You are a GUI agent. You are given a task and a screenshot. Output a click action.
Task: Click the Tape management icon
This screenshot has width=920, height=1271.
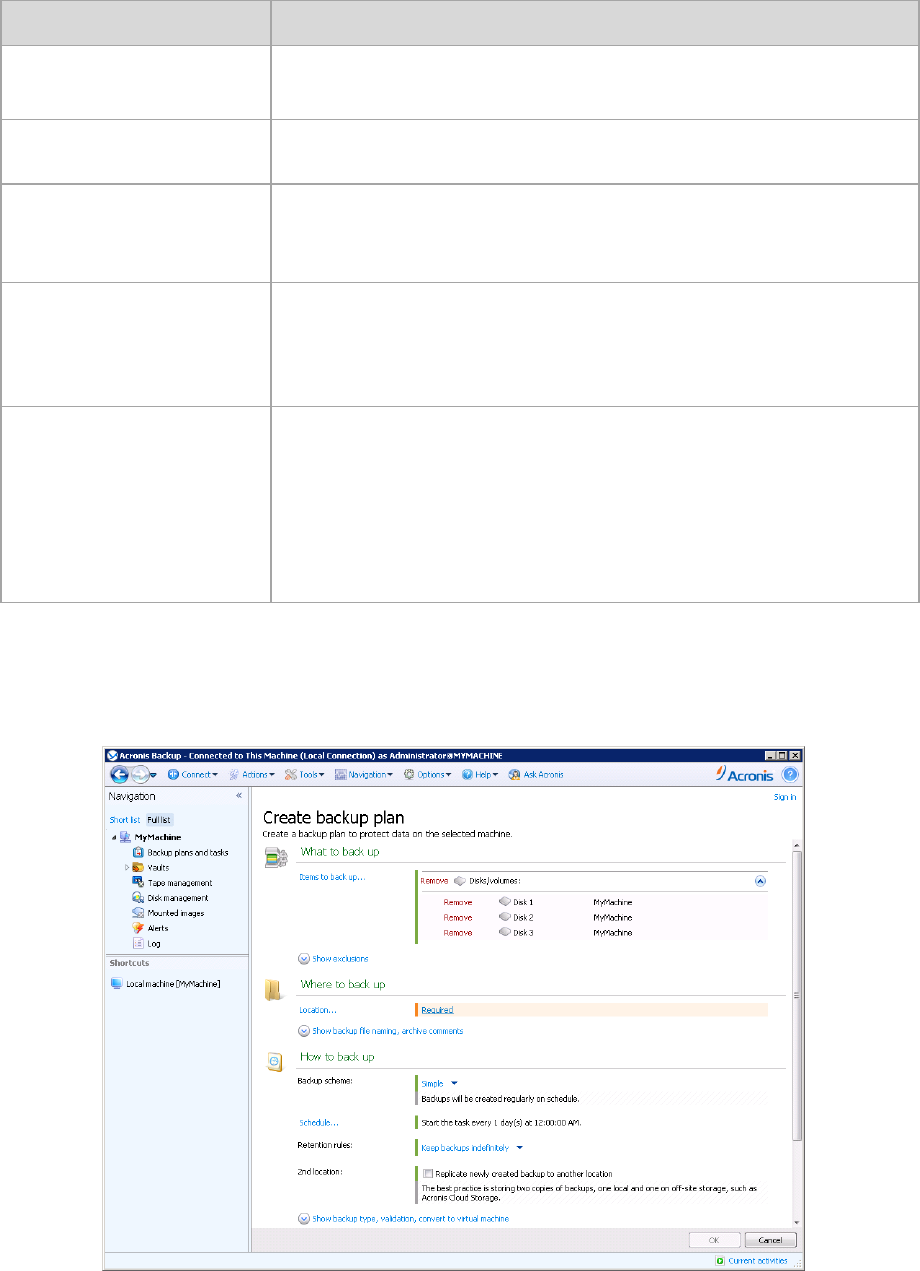tap(139, 883)
